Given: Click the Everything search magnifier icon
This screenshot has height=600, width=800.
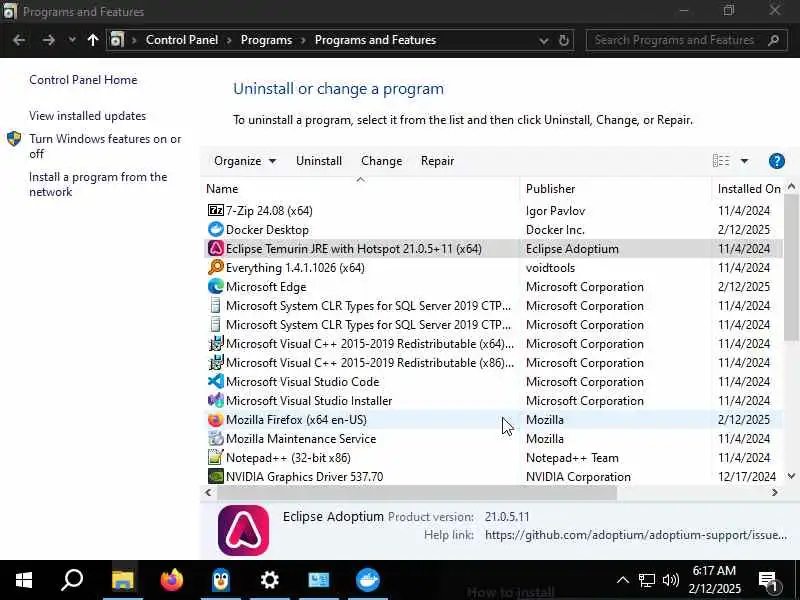Looking at the screenshot, I should click(216, 267).
